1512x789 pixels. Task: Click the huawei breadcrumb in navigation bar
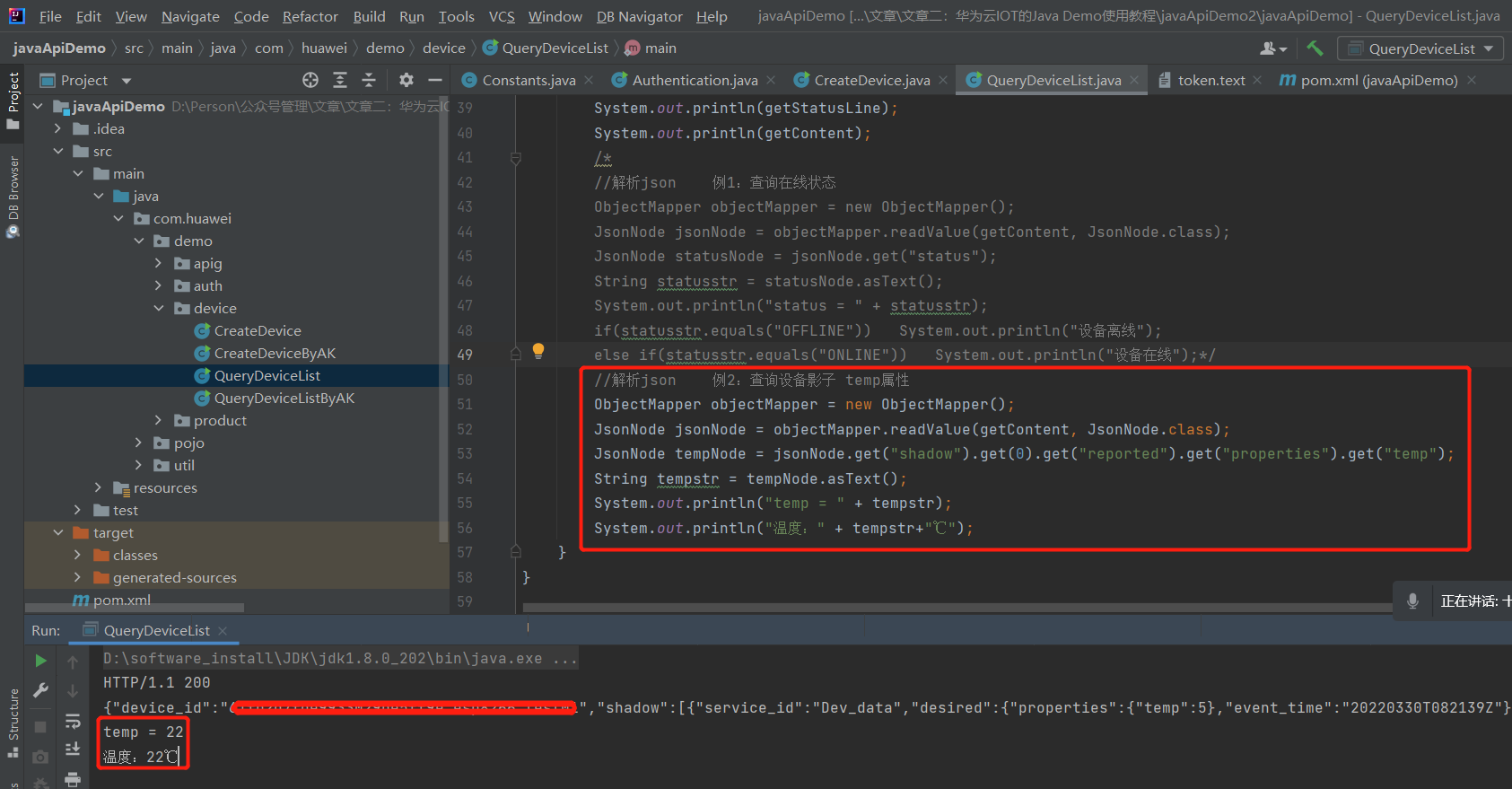pyautogui.click(x=324, y=48)
